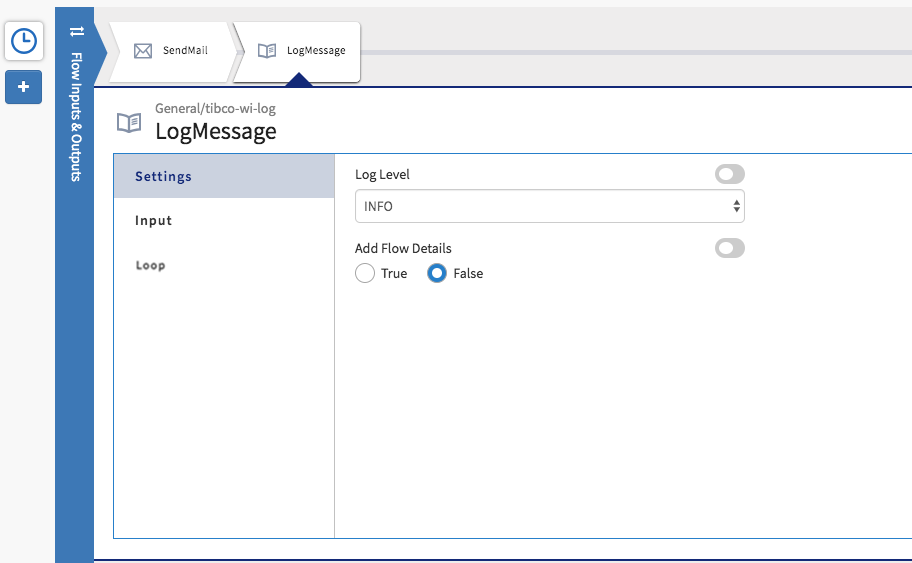Click the Flow Inputs & Outputs arrows icon
The width and height of the screenshot is (912, 563).
[77, 31]
